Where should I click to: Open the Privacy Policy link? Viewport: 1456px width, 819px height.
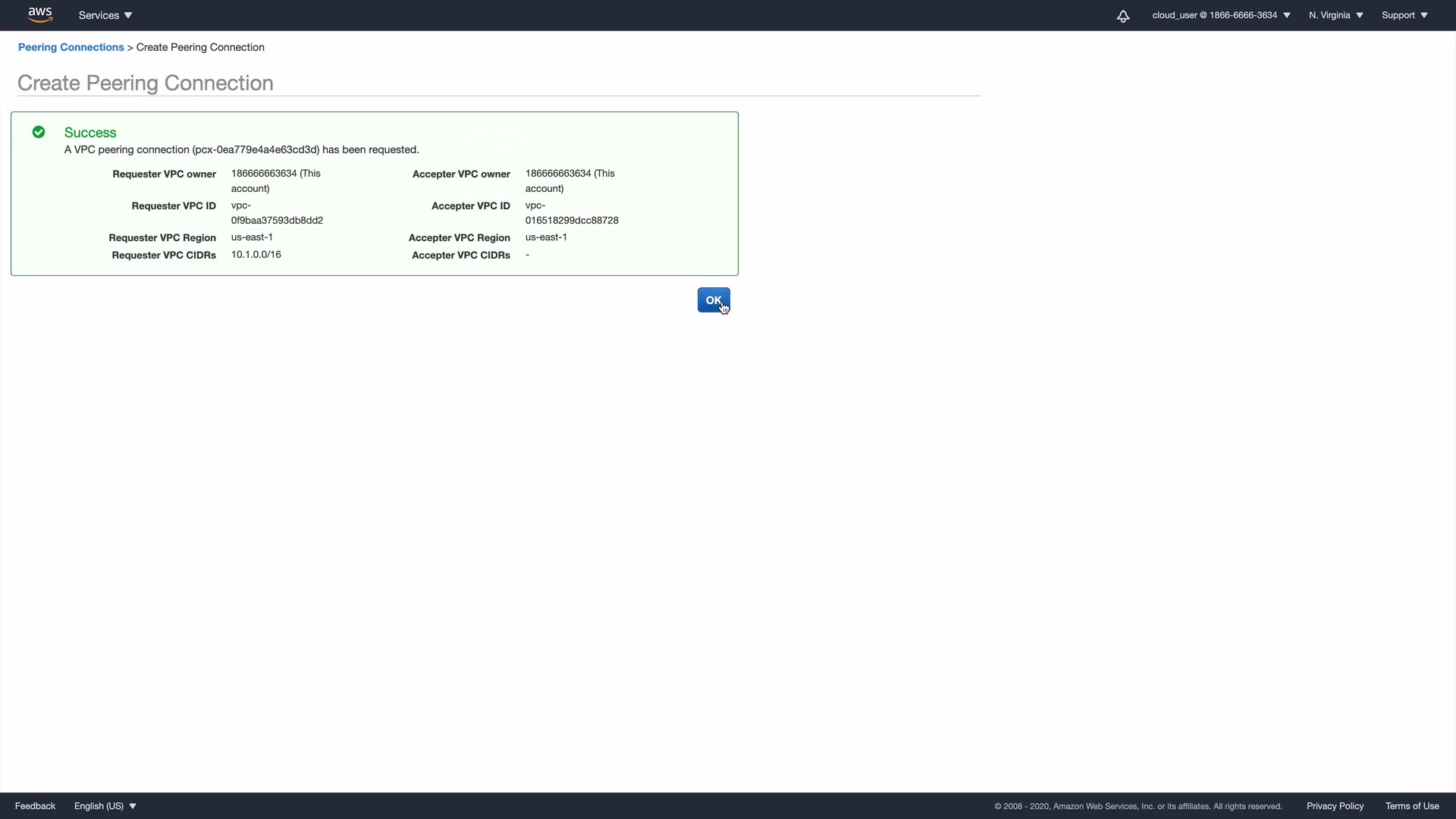(1335, 806)
